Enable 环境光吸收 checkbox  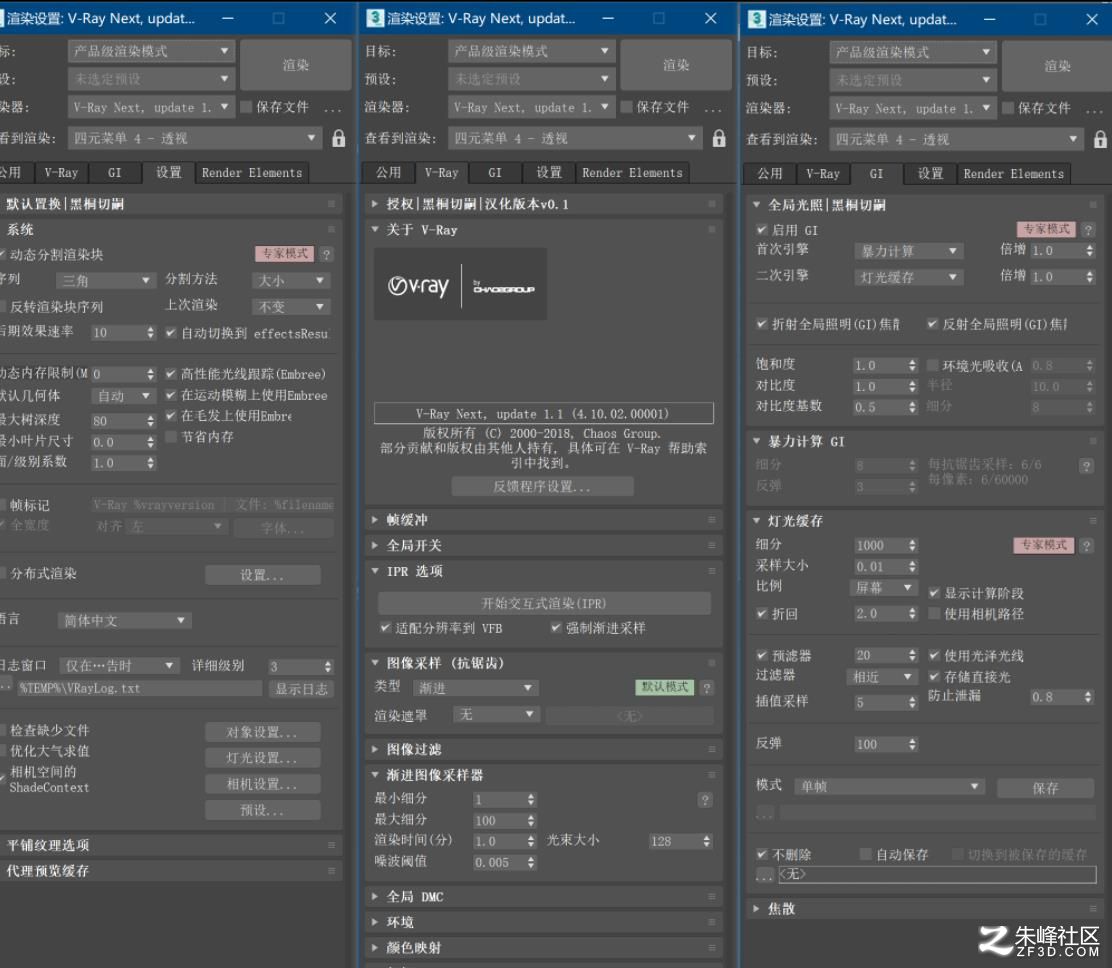(933, 365)
